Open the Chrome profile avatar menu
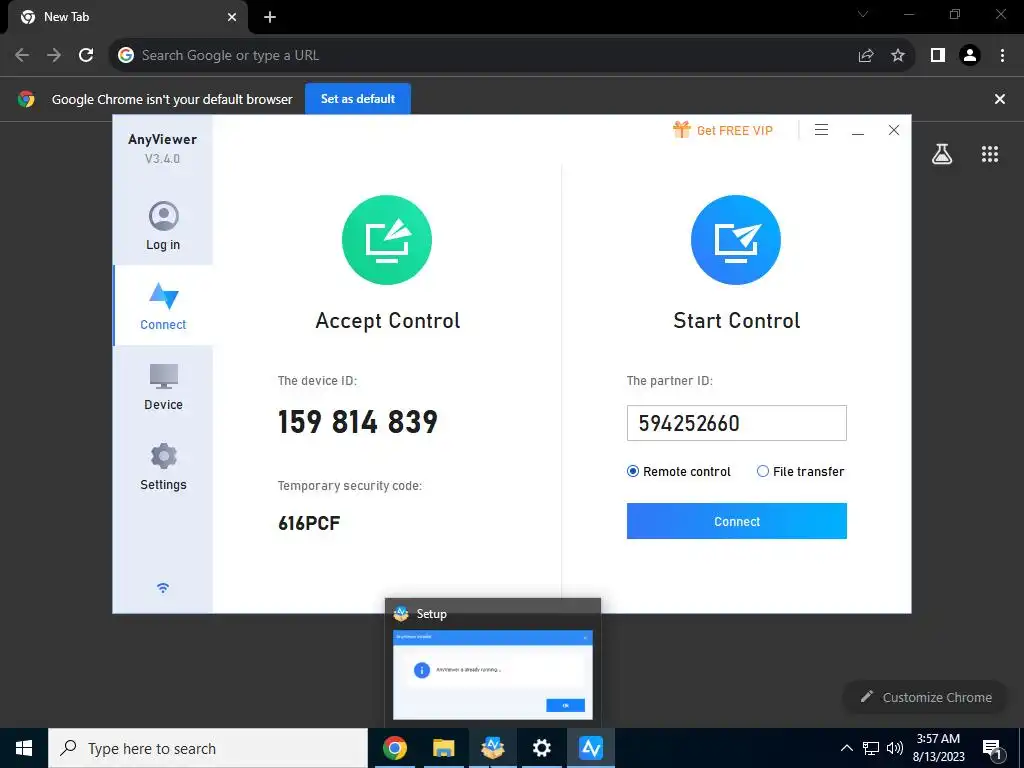This screenshot has height=768, width=1024. [970, 56]
